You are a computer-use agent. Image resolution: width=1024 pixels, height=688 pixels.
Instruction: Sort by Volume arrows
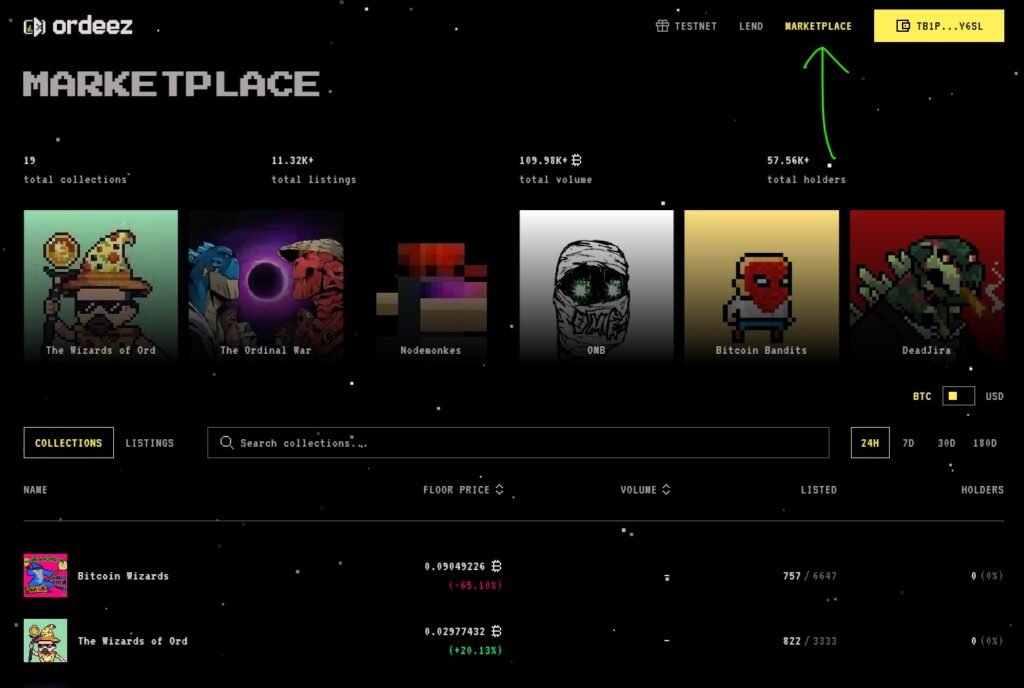(666, 489)
